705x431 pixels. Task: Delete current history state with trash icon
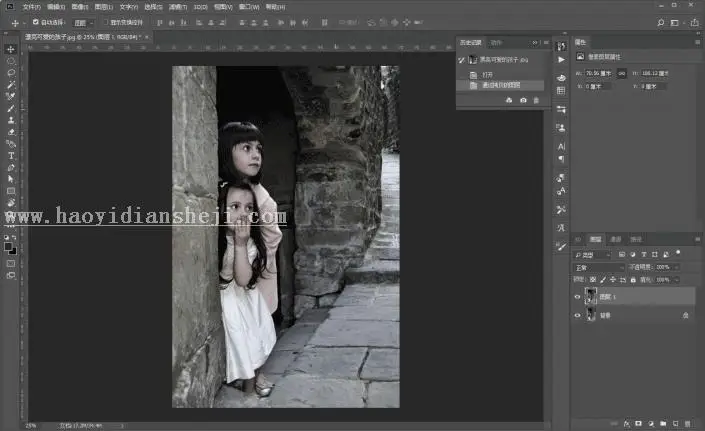536,100
